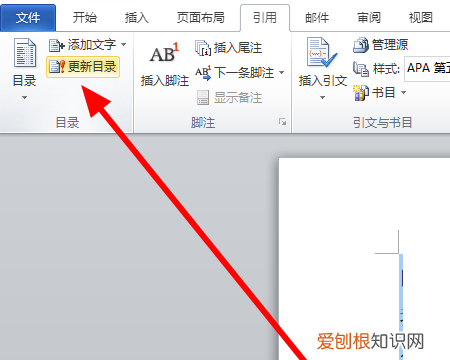Click the 样式 style icon
The height and width of the screenshot is (360, 450).
(x=361, y=69)
